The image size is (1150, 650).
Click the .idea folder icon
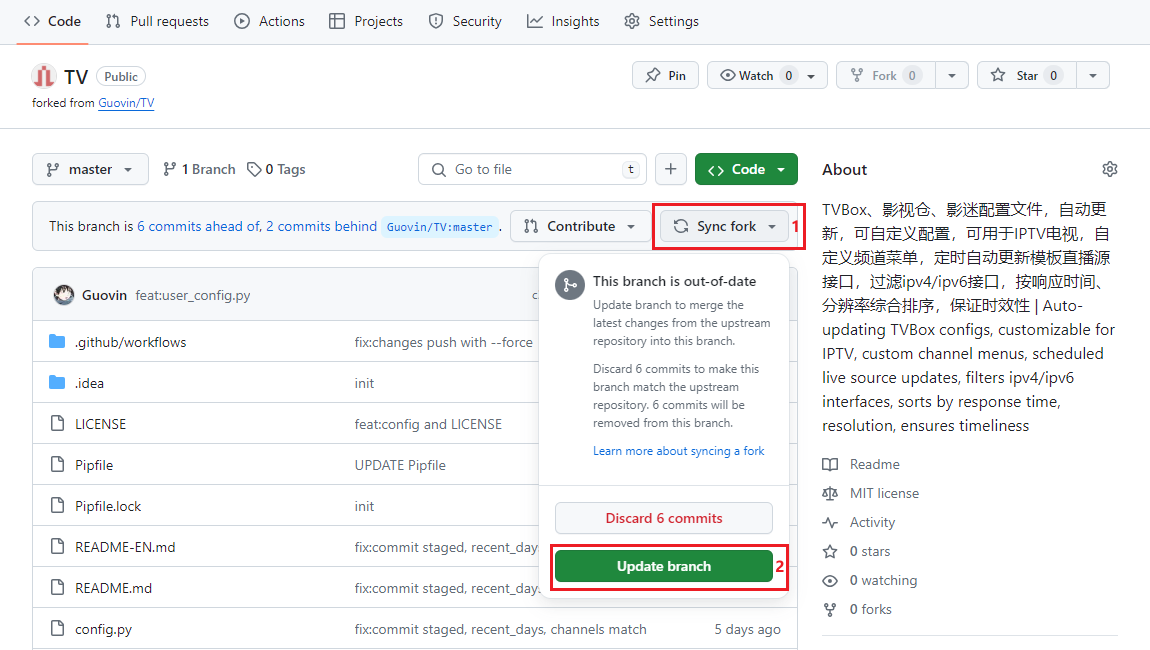57,383
